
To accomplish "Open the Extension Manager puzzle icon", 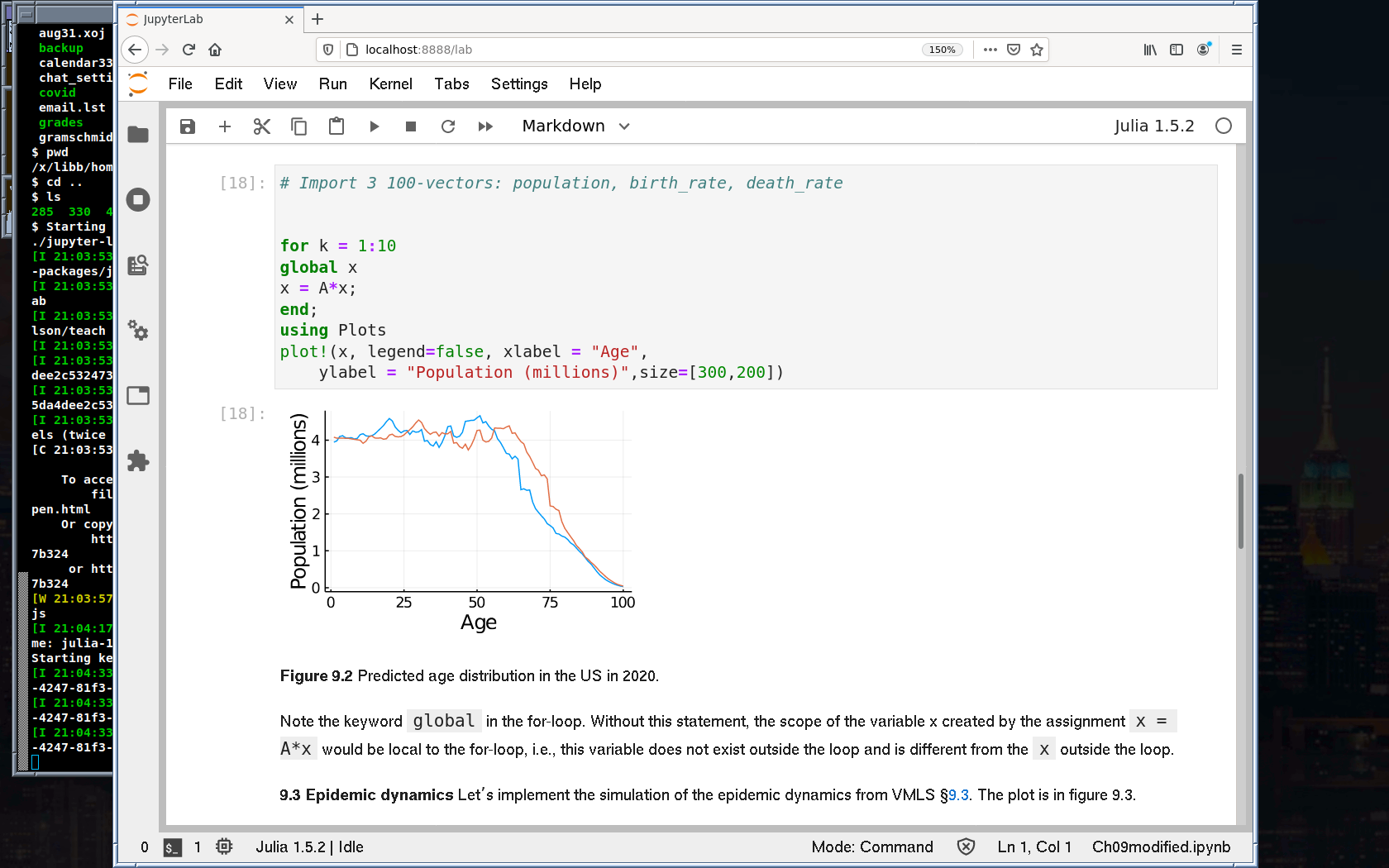I will (138, 460).
